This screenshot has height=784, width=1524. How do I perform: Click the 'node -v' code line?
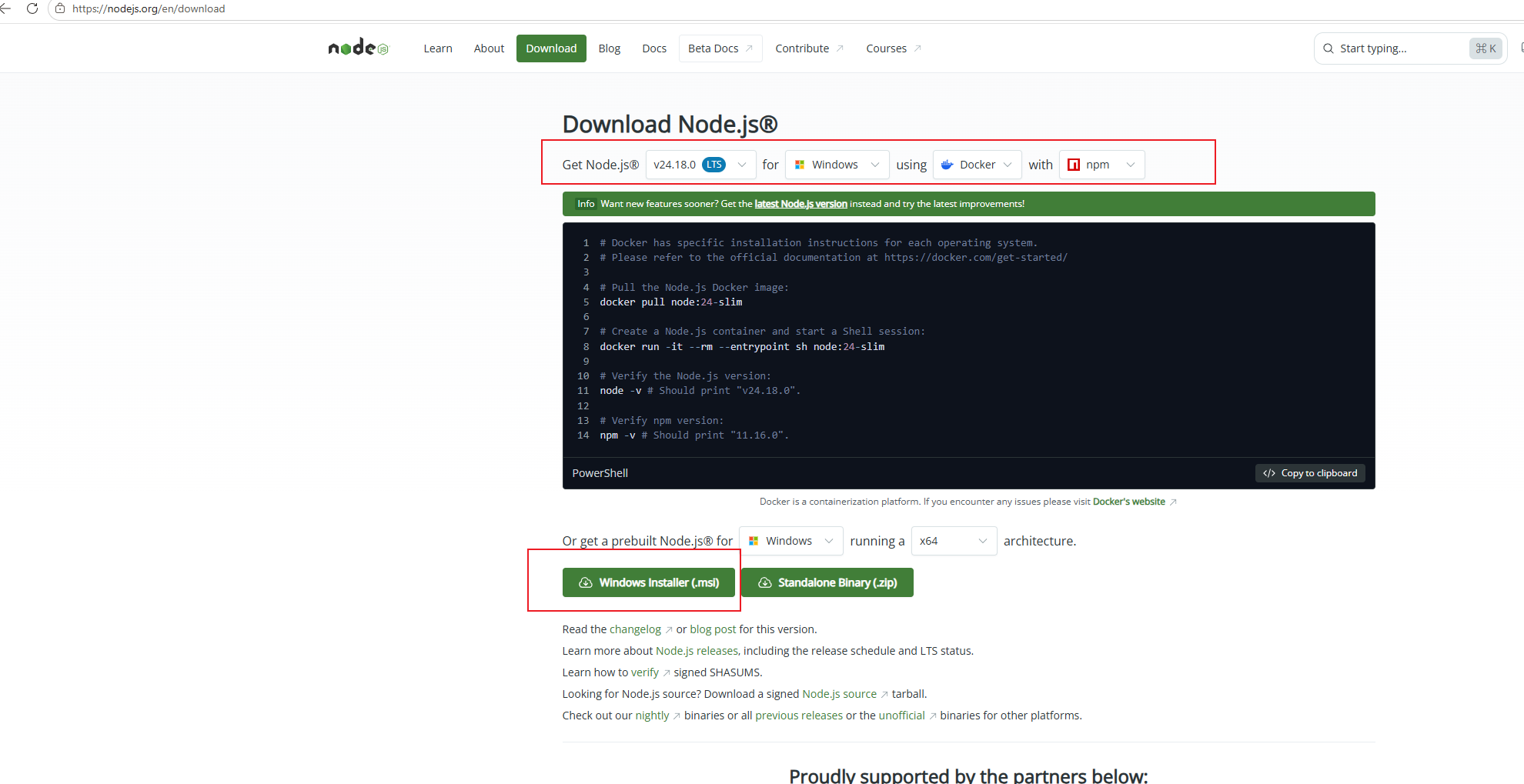tap(700, 391)
